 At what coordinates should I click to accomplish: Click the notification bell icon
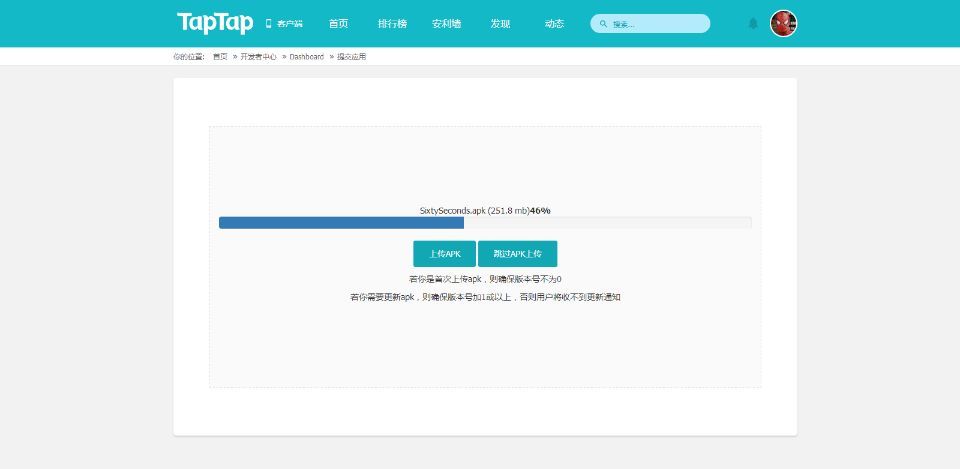point(753,23)
